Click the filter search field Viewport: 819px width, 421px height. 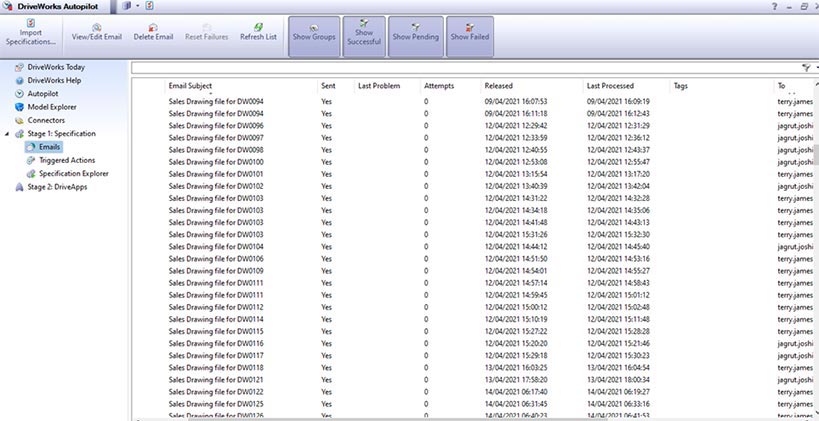coord(465,67)
